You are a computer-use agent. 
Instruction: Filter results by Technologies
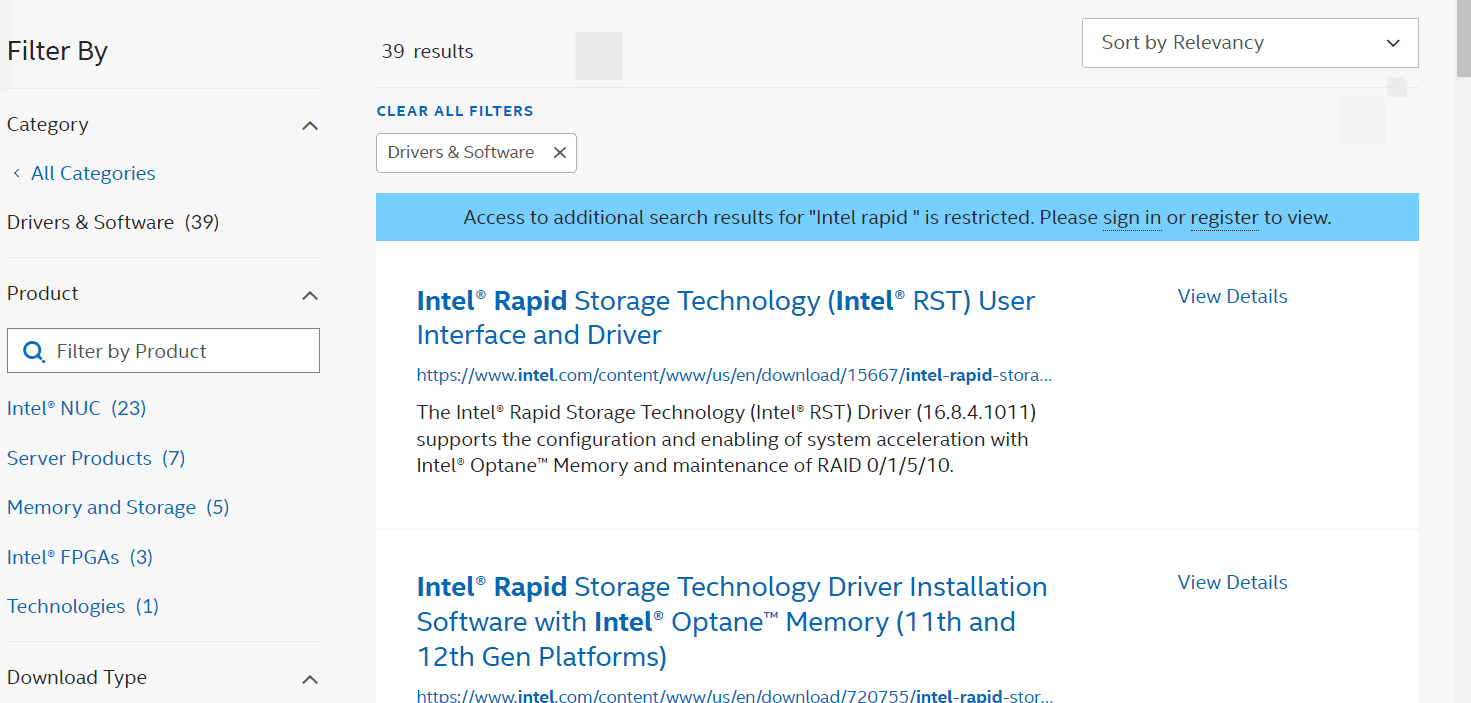coord(65,606)
